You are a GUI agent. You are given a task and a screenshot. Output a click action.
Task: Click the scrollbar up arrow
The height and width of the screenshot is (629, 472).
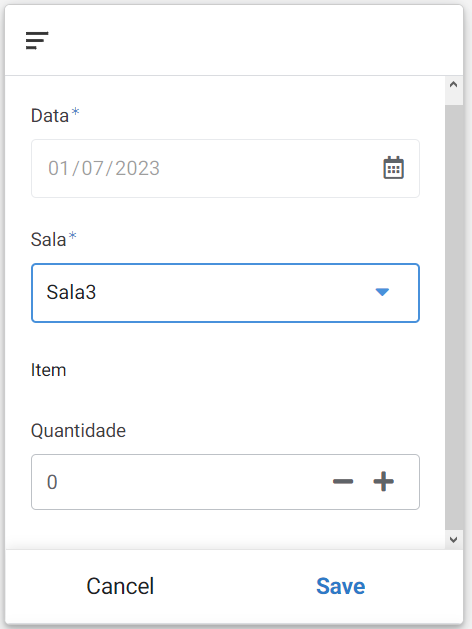(x=454, y=85)
